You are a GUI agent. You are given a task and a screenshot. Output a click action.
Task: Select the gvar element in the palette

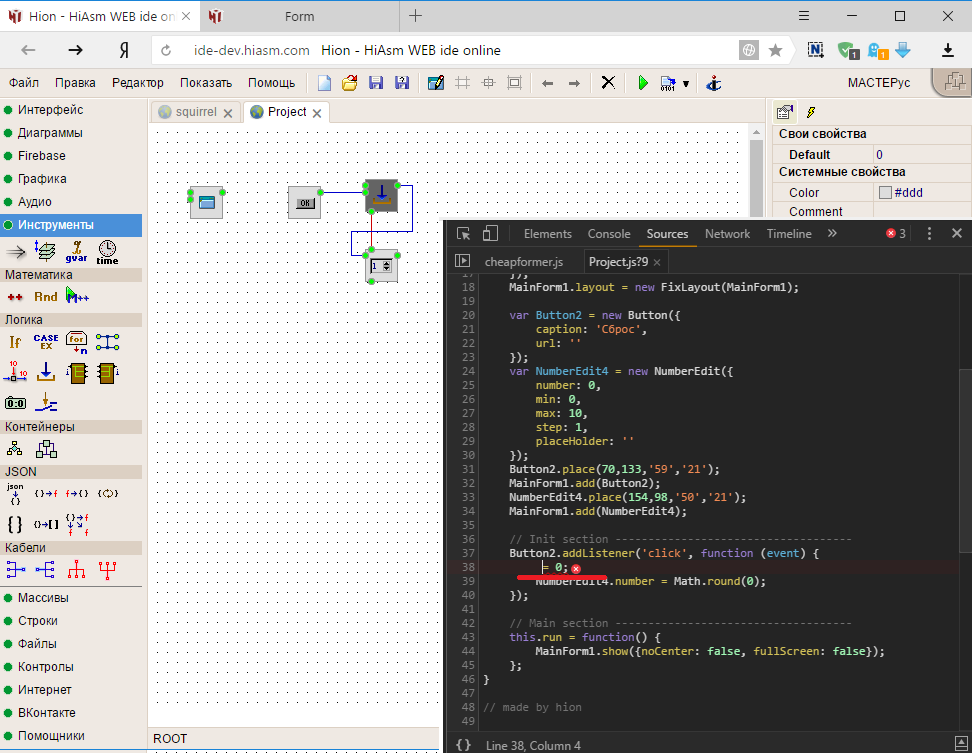(x=76, y=252)
